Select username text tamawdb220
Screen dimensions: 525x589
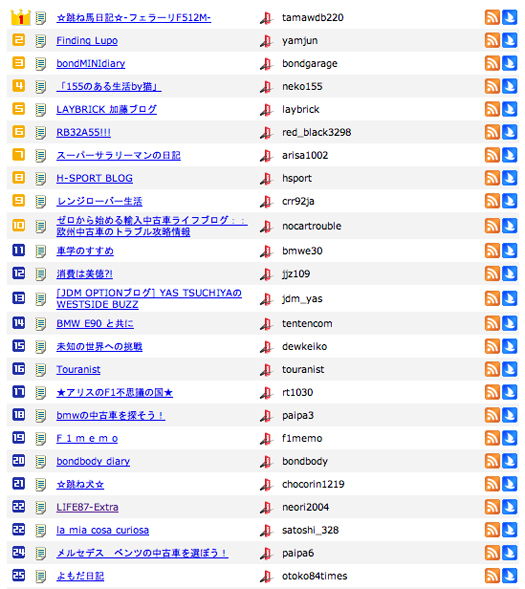[x=313, y=18]
